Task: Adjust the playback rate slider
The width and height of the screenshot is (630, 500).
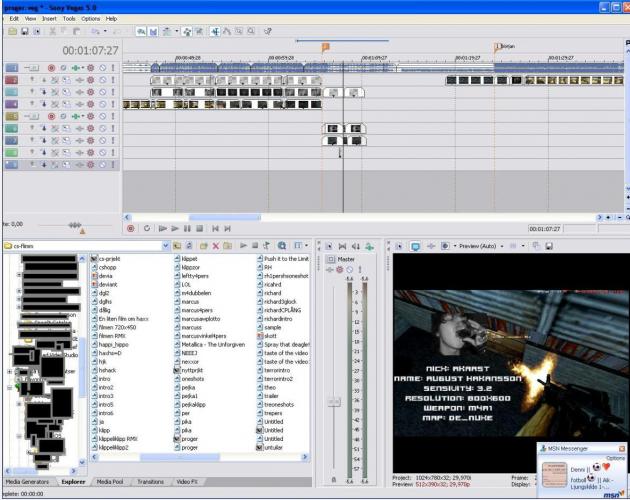Action: (x=74, y=225)
